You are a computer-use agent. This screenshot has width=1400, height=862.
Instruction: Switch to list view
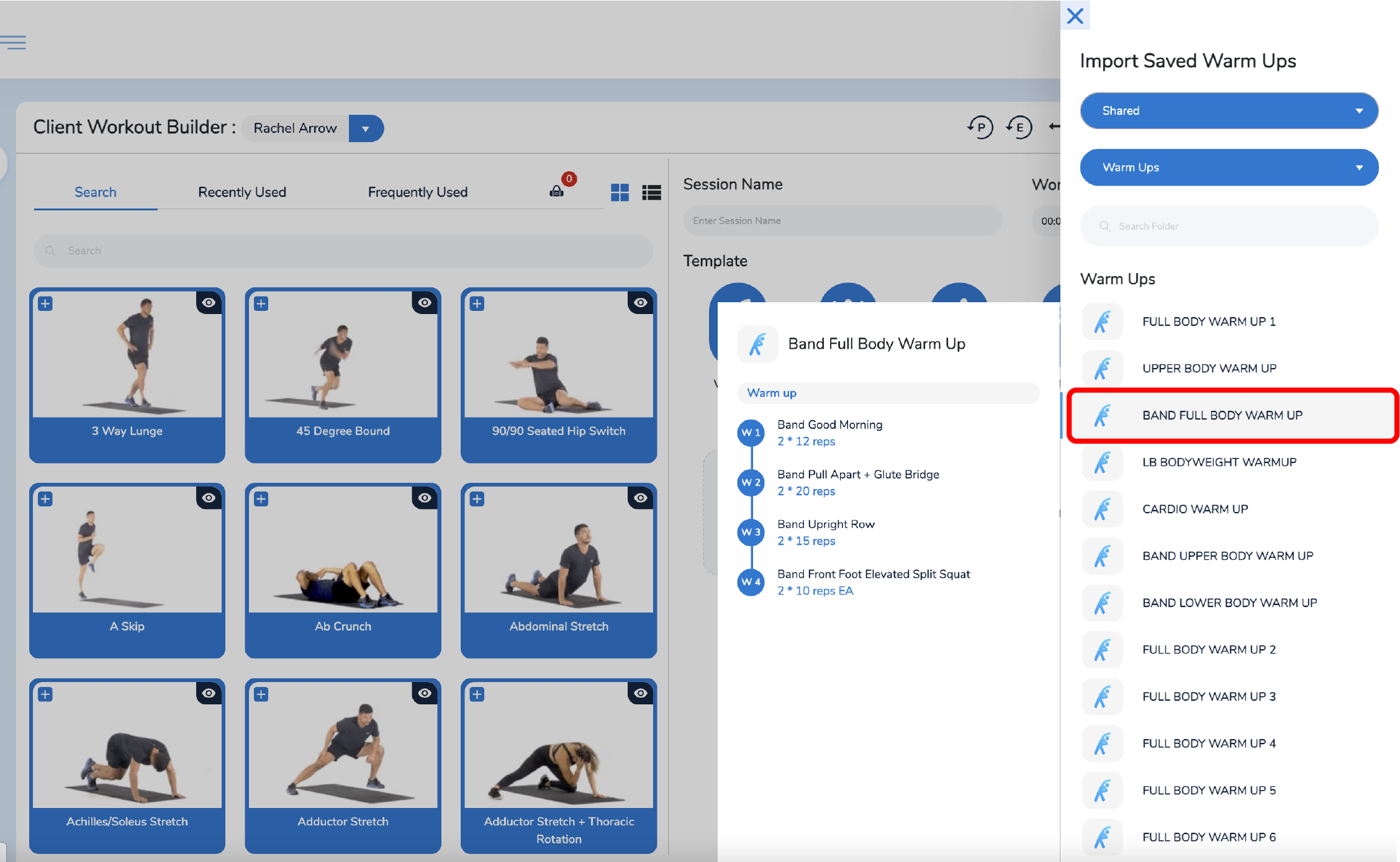(651, 192)
